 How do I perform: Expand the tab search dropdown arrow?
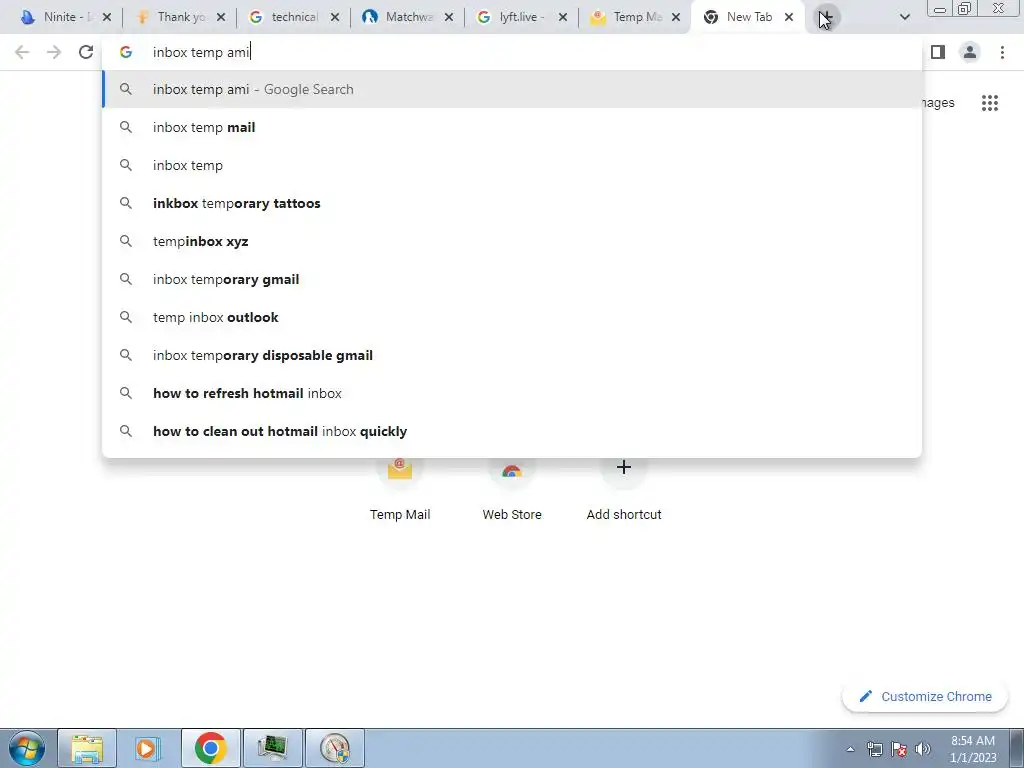[x=904, y=17]
